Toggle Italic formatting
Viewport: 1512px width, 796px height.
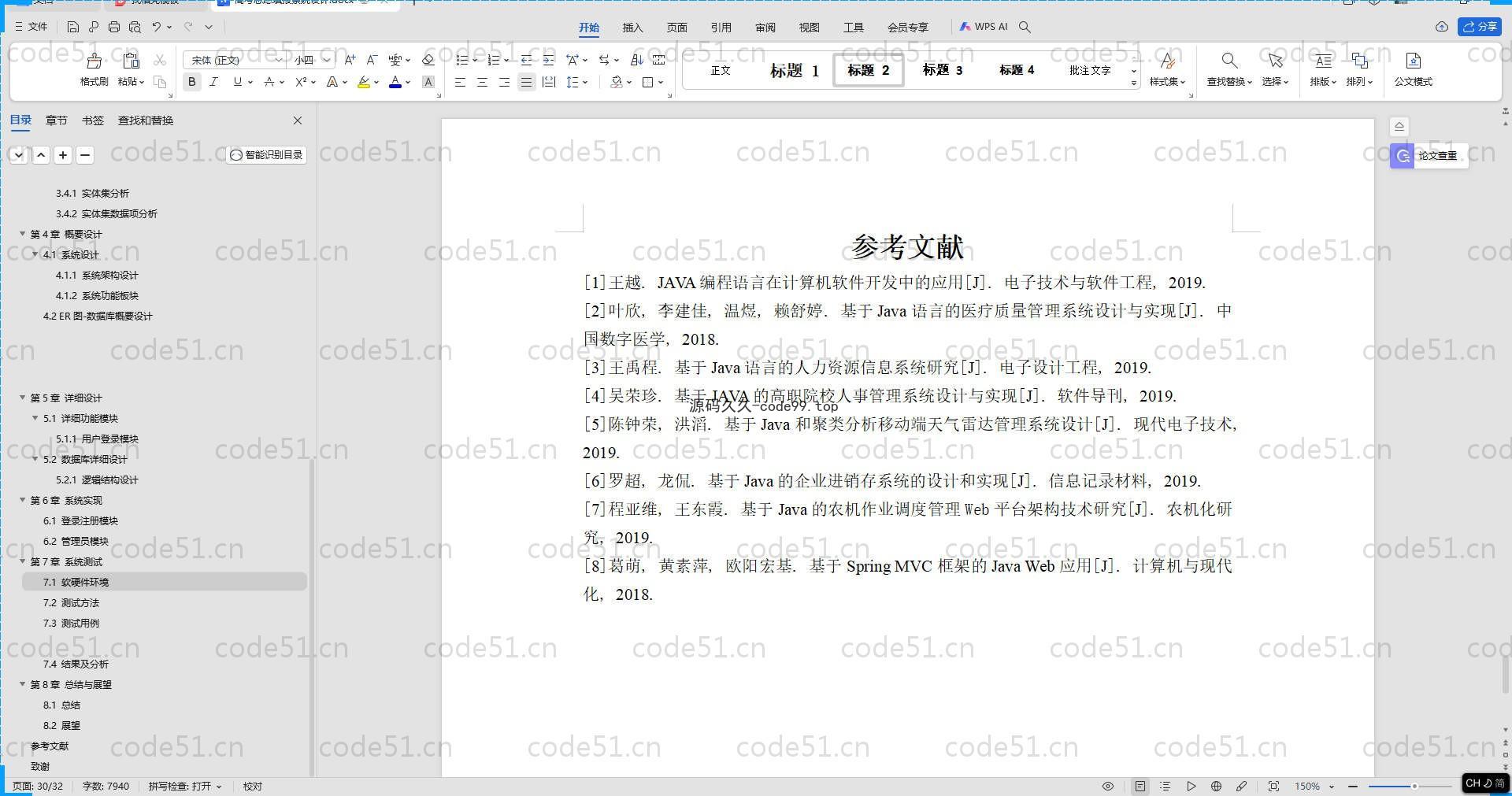point(213,82)
